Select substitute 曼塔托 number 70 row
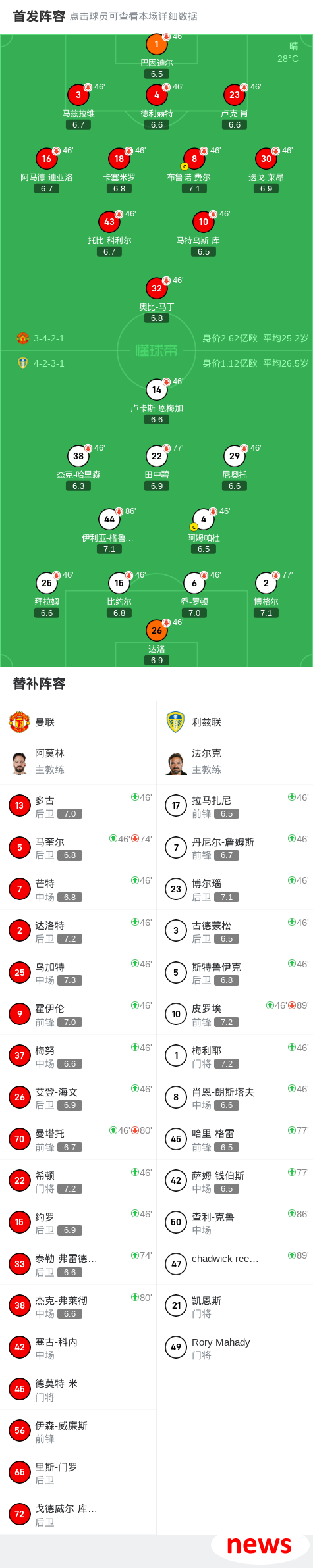The image size is (313, 1568). point(78,1139)
